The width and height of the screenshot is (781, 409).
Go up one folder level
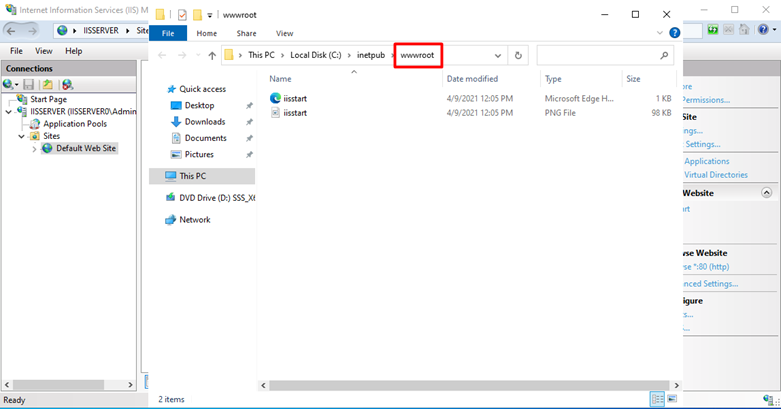(x=212, y=55)
